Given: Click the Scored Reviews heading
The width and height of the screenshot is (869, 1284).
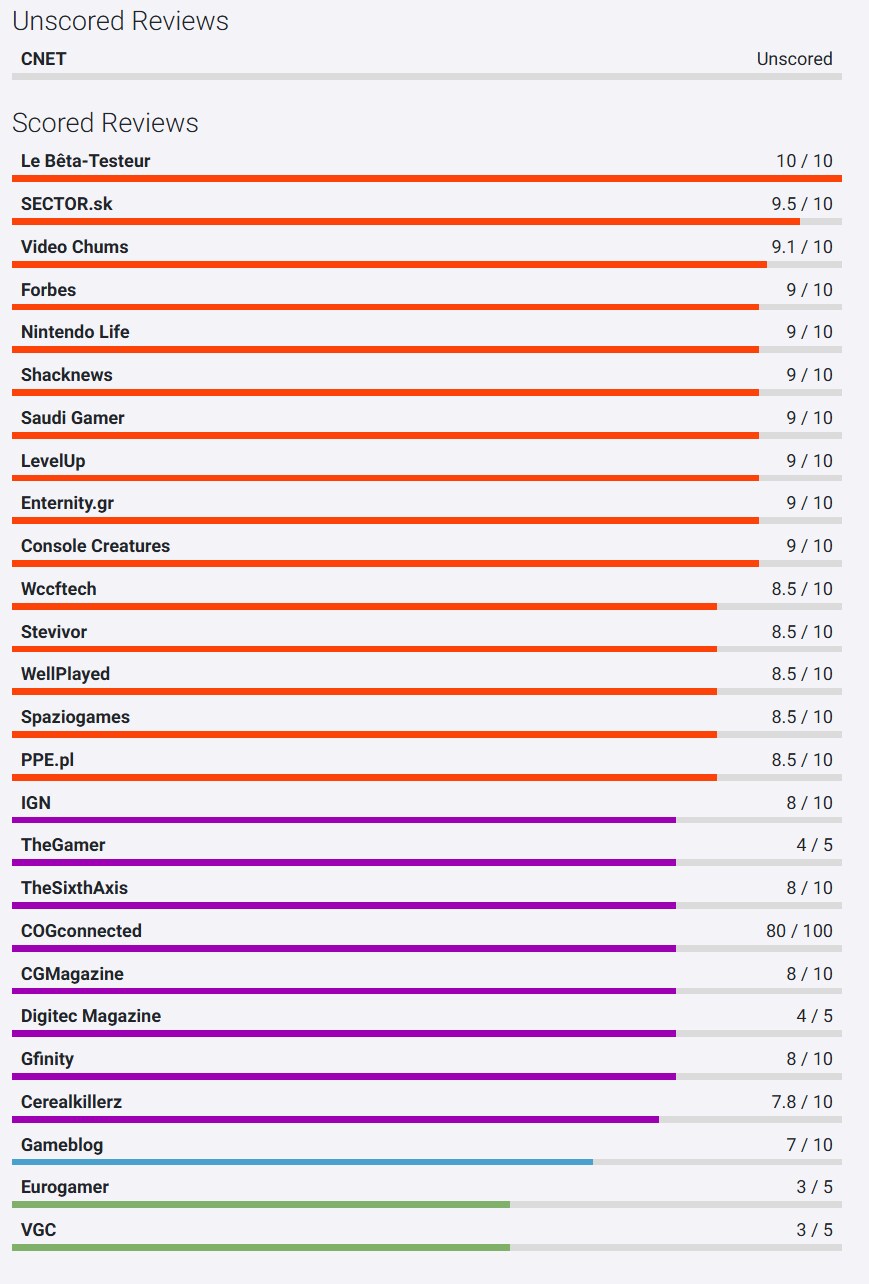Looking at the screenshot, I should click(x=105, y=123).
